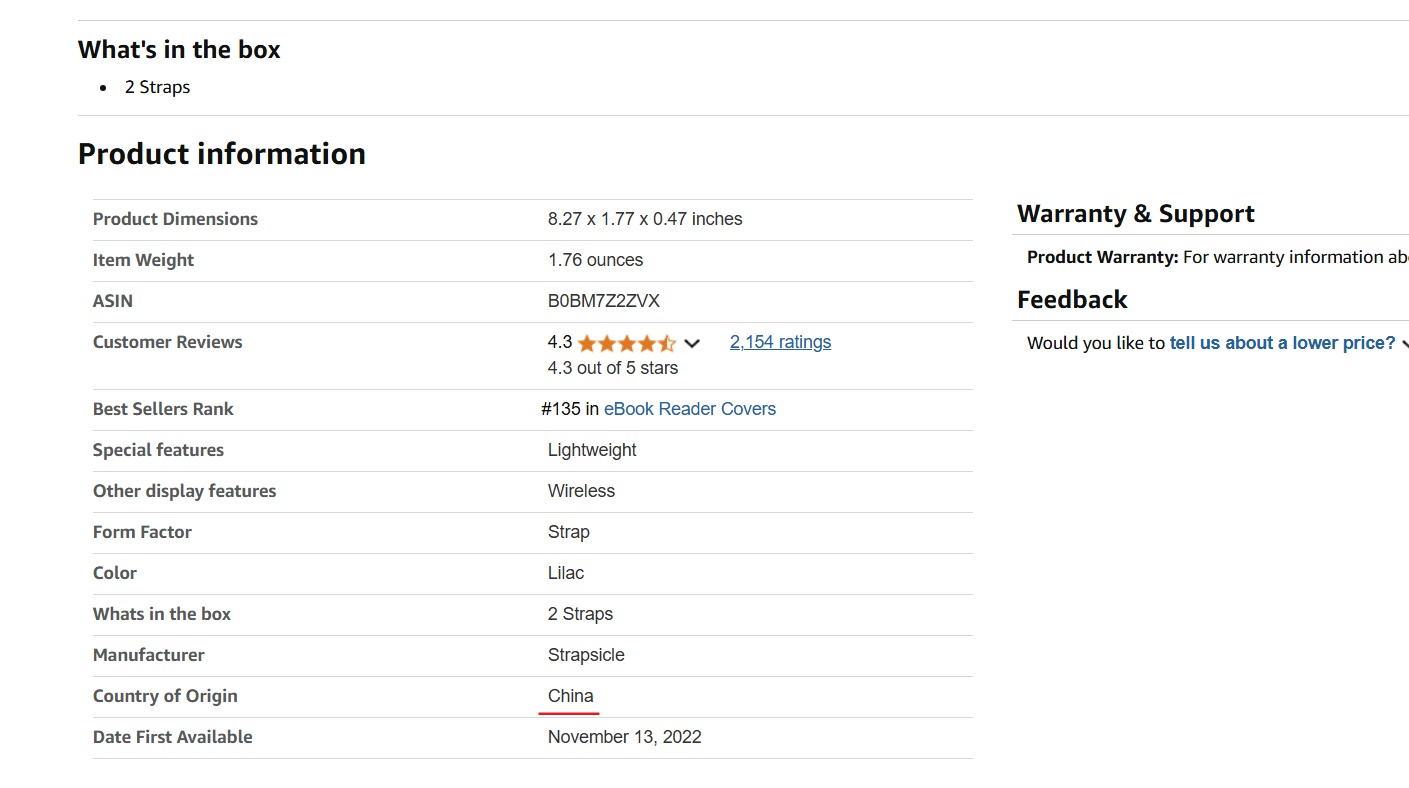Click the Manufacturer value Strapsicle
1409x788 pixels.
(x=586, y=655)
